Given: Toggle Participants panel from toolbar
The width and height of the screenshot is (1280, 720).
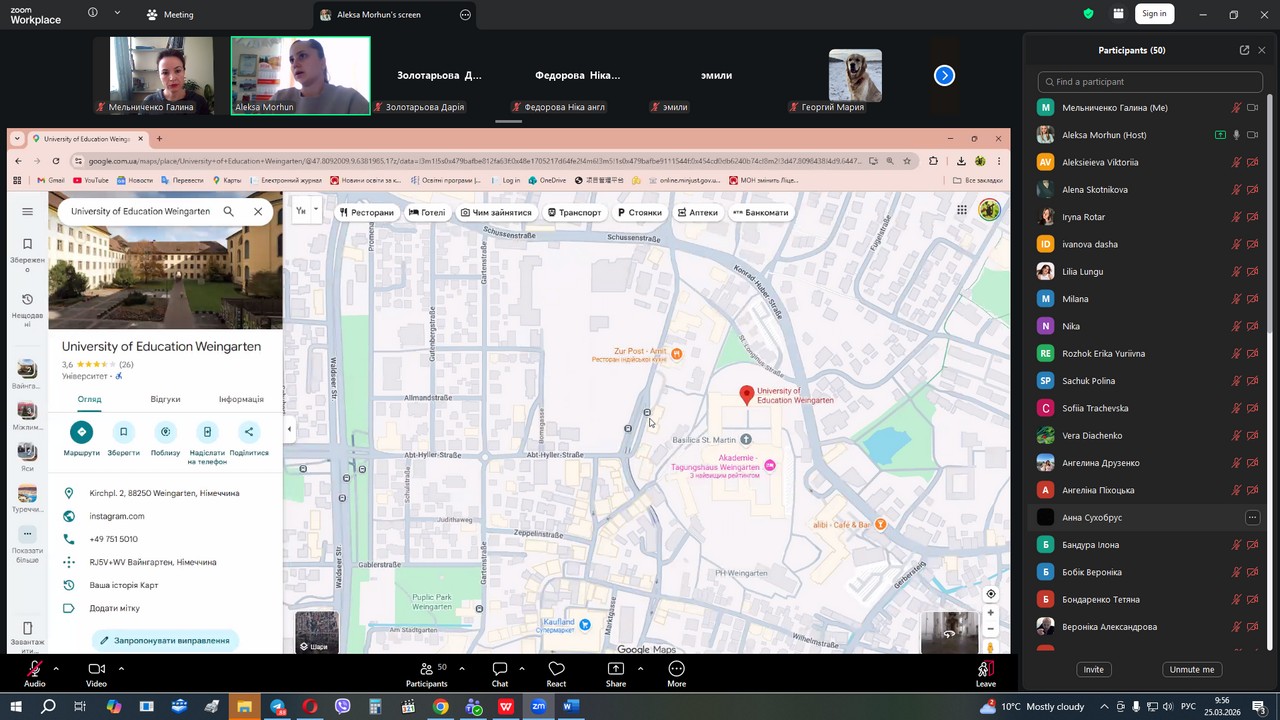Looking at the screenshot, I should 427,670.
